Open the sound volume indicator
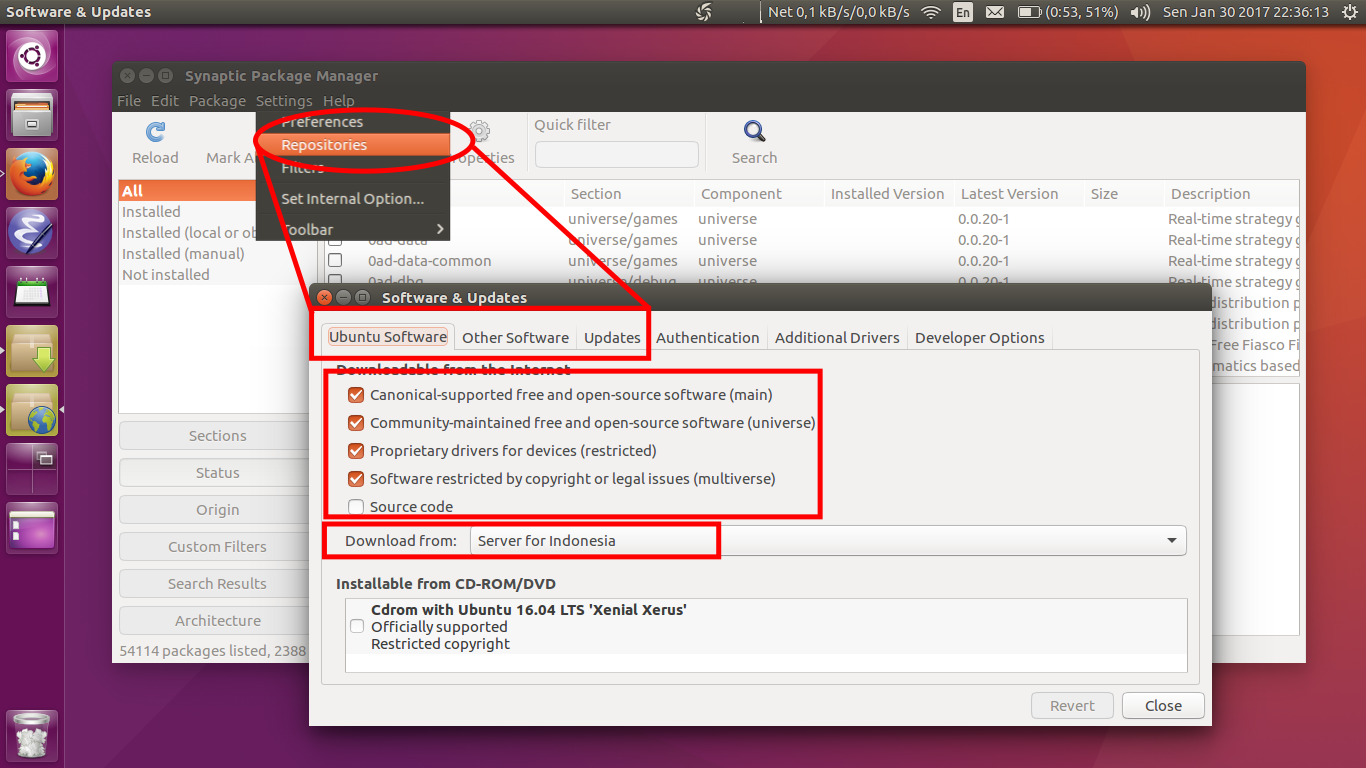The width and height of the screenshot is (1366, 768). click(x=1140, y=12)
